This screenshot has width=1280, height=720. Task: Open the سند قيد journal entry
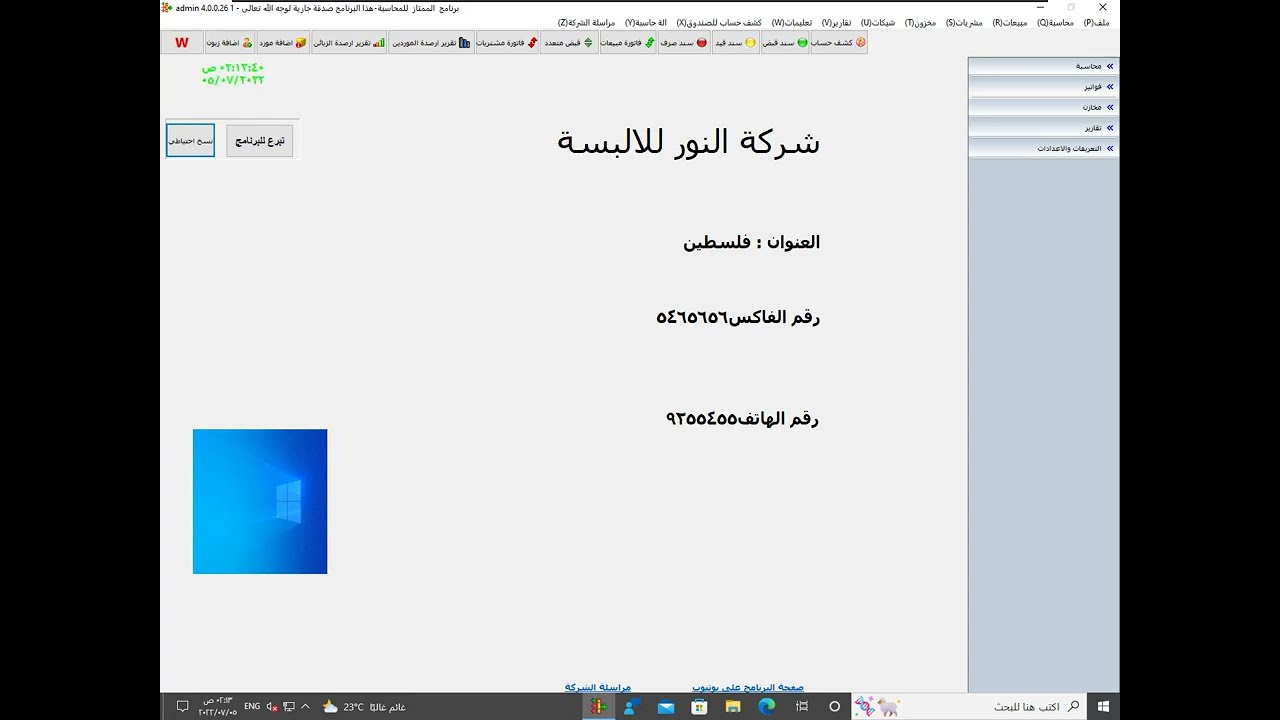pyautogui.click(x=735, y=43)
